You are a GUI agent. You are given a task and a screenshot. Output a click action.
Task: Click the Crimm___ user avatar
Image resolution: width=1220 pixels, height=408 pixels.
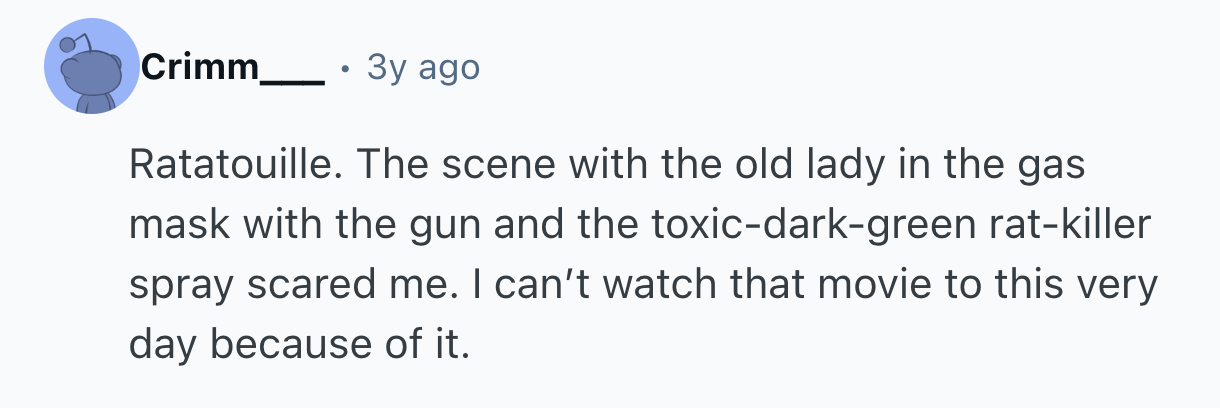coord(91,67)
